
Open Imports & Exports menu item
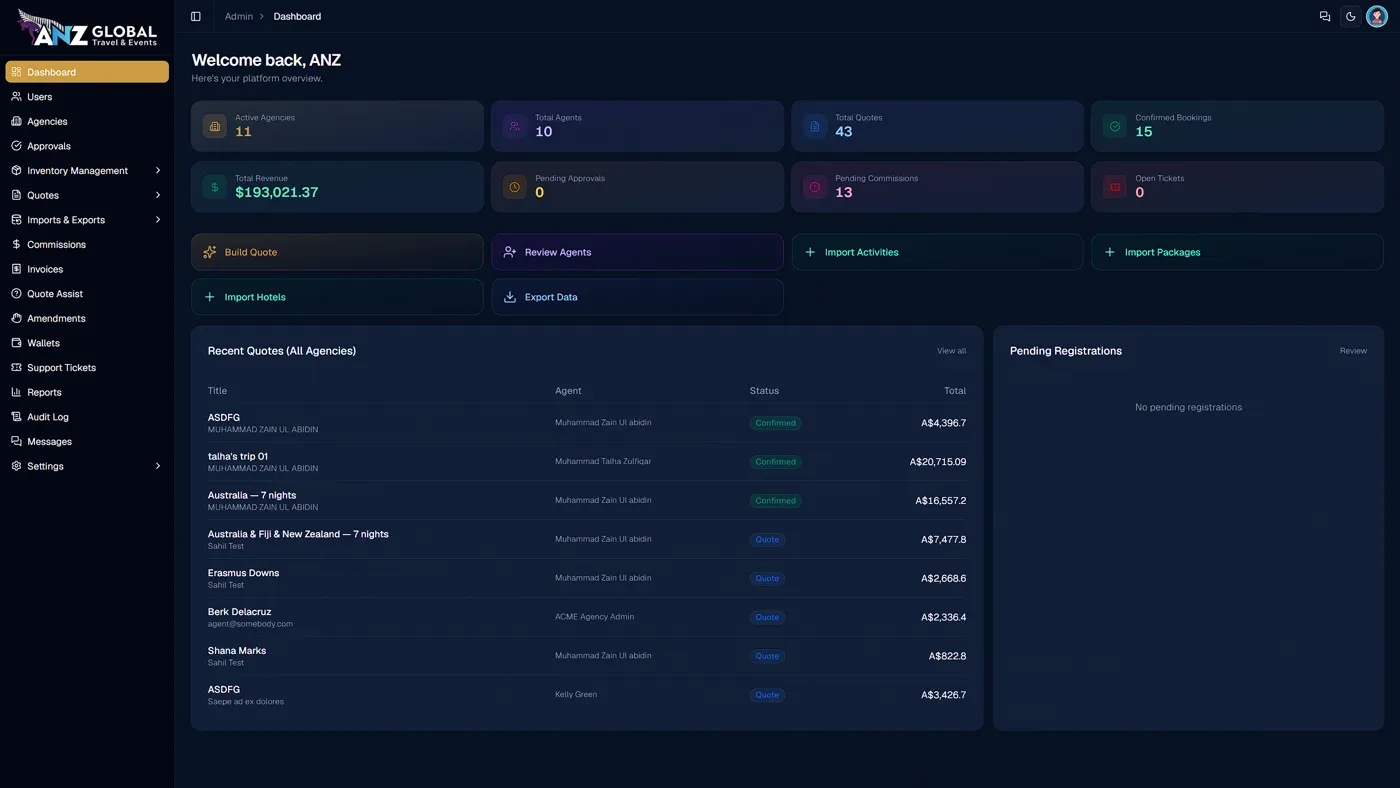(x=87, y=220)
